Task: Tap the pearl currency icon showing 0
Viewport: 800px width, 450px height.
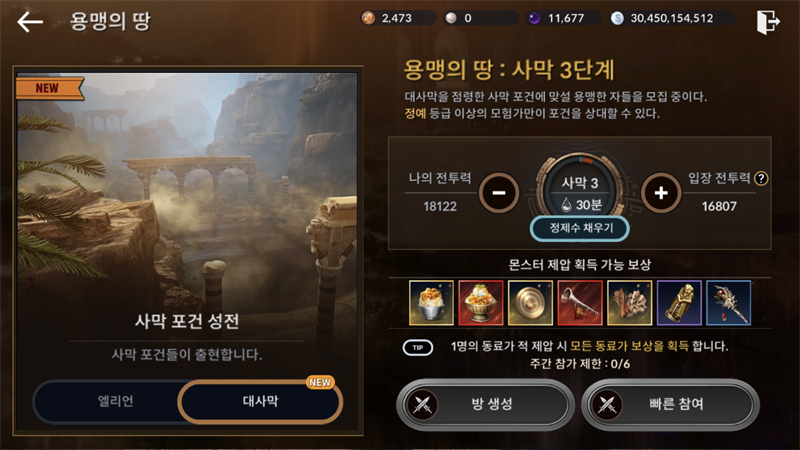Action: (x=451, y=18)
